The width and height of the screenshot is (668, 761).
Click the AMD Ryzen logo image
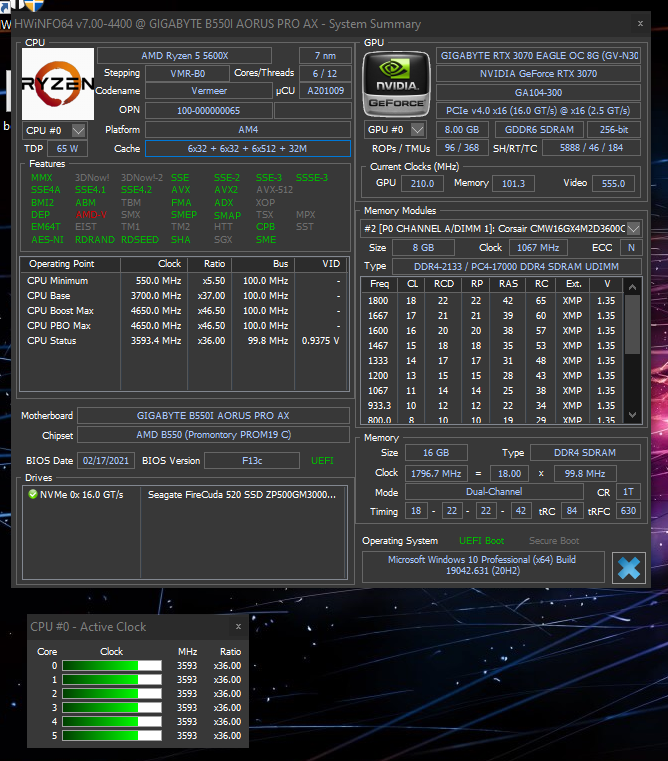click(x=58, y=83)
